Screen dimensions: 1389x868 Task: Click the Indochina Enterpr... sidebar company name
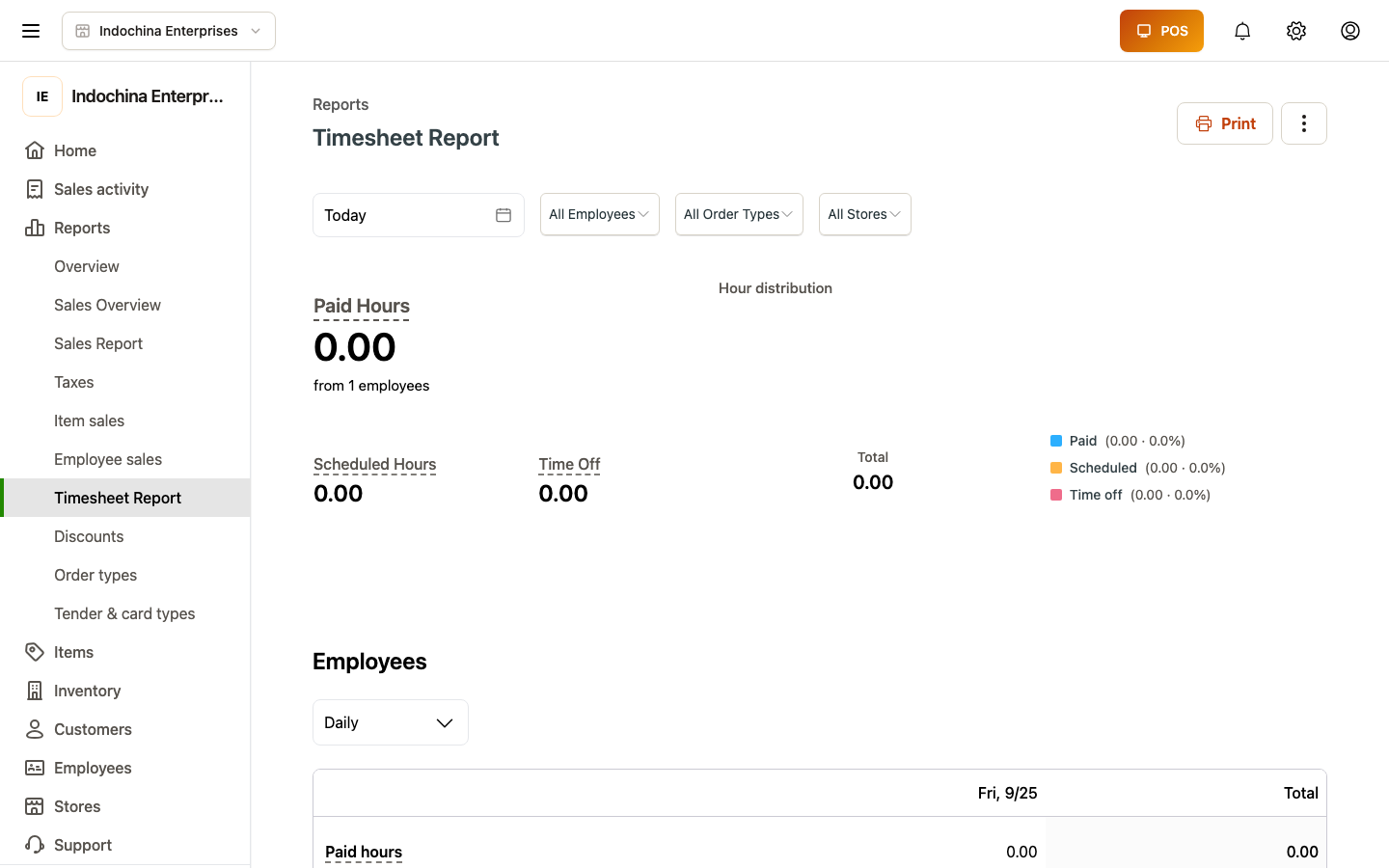pyautogui.click(x=148, y=96)
